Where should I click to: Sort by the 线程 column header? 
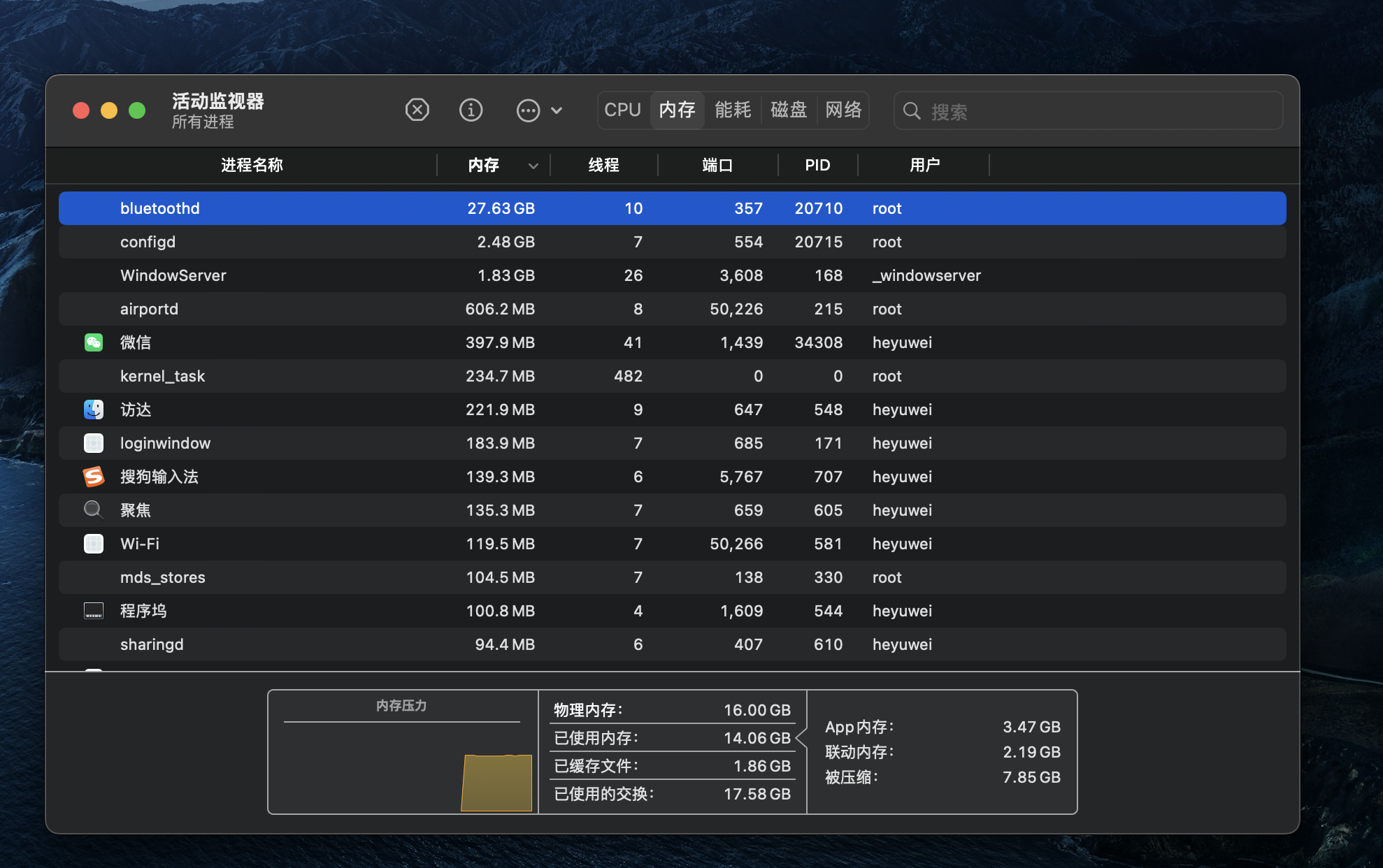603,166
